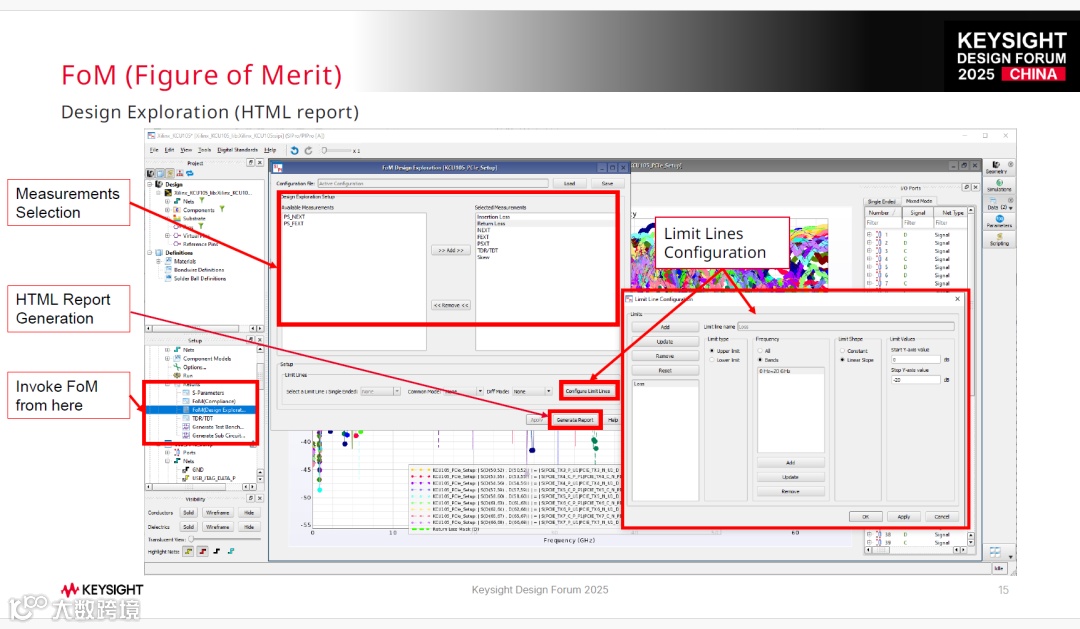Click the Load configuration button
This screenshot has width=1080, height=629.
click(x=570, y=183)
